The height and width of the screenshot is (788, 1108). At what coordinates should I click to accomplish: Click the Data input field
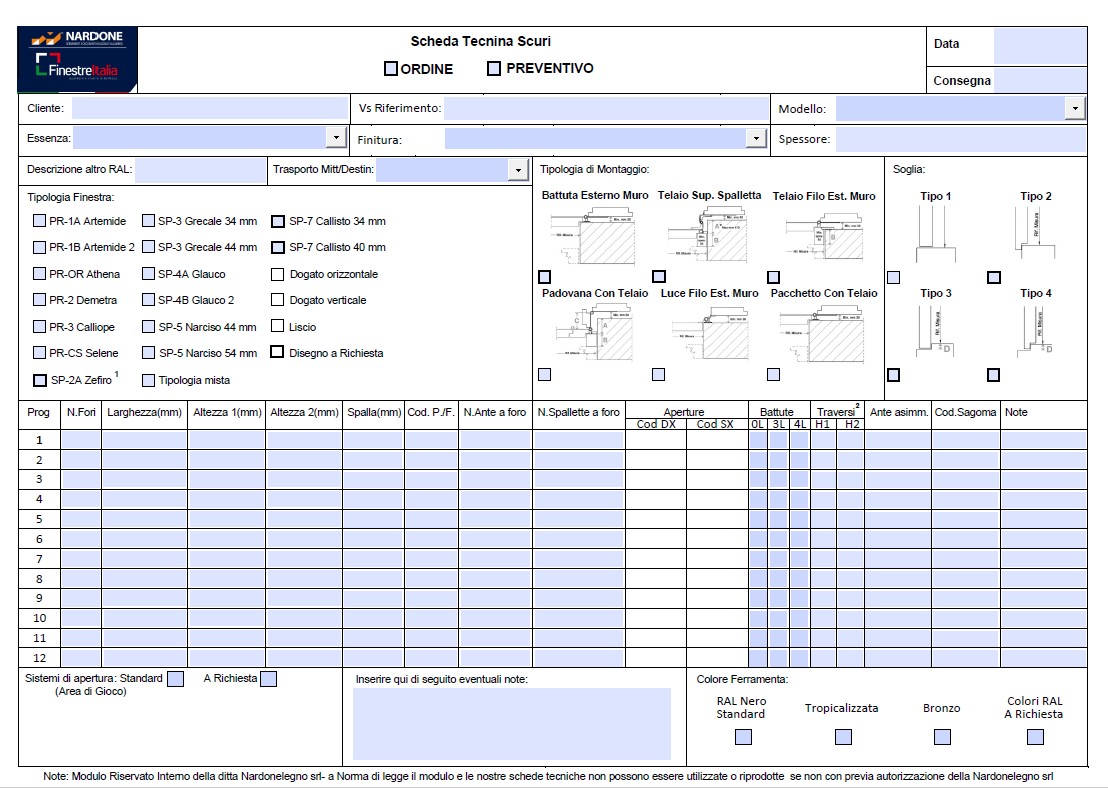click(1039, 46)
